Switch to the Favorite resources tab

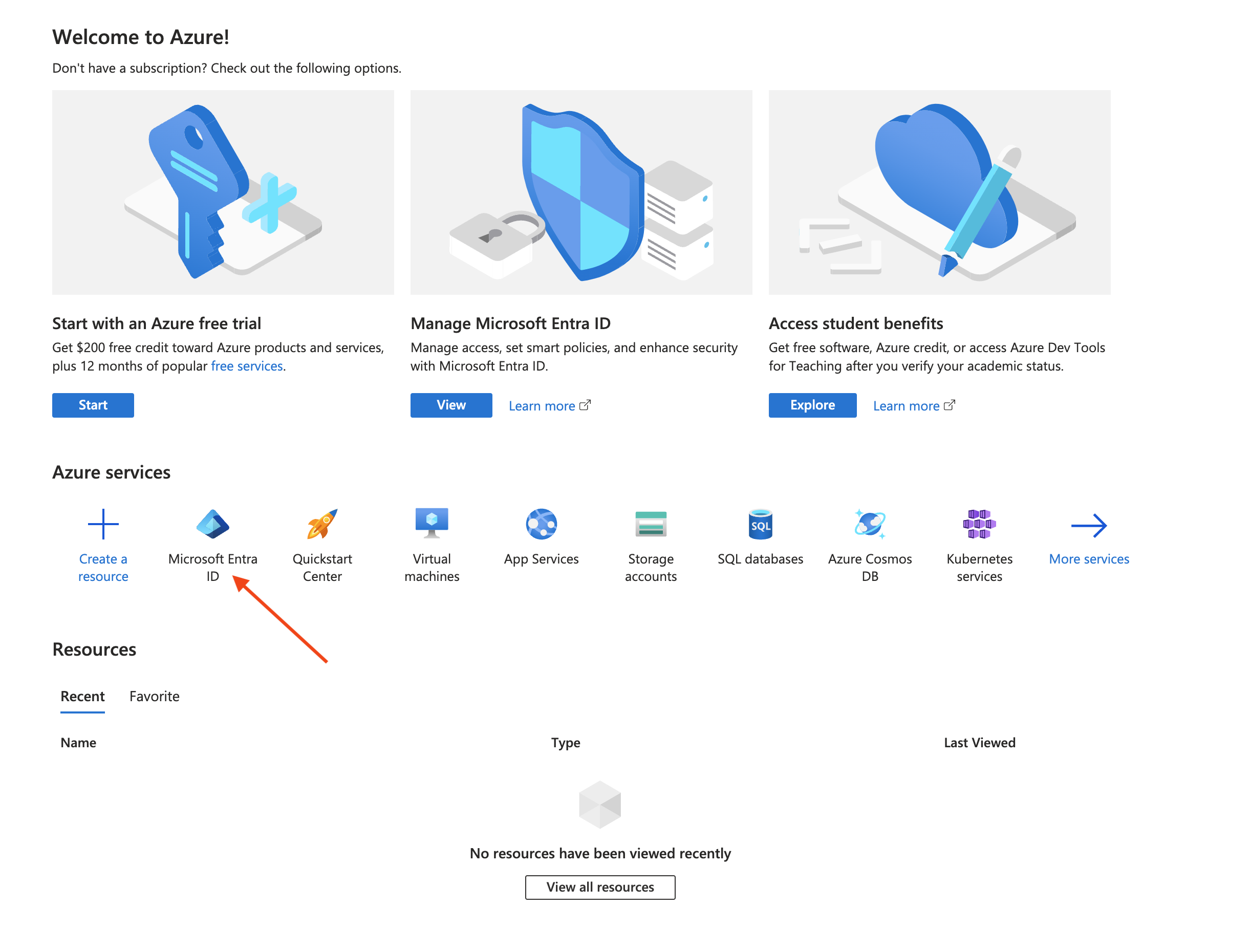(x=154, y=697)
